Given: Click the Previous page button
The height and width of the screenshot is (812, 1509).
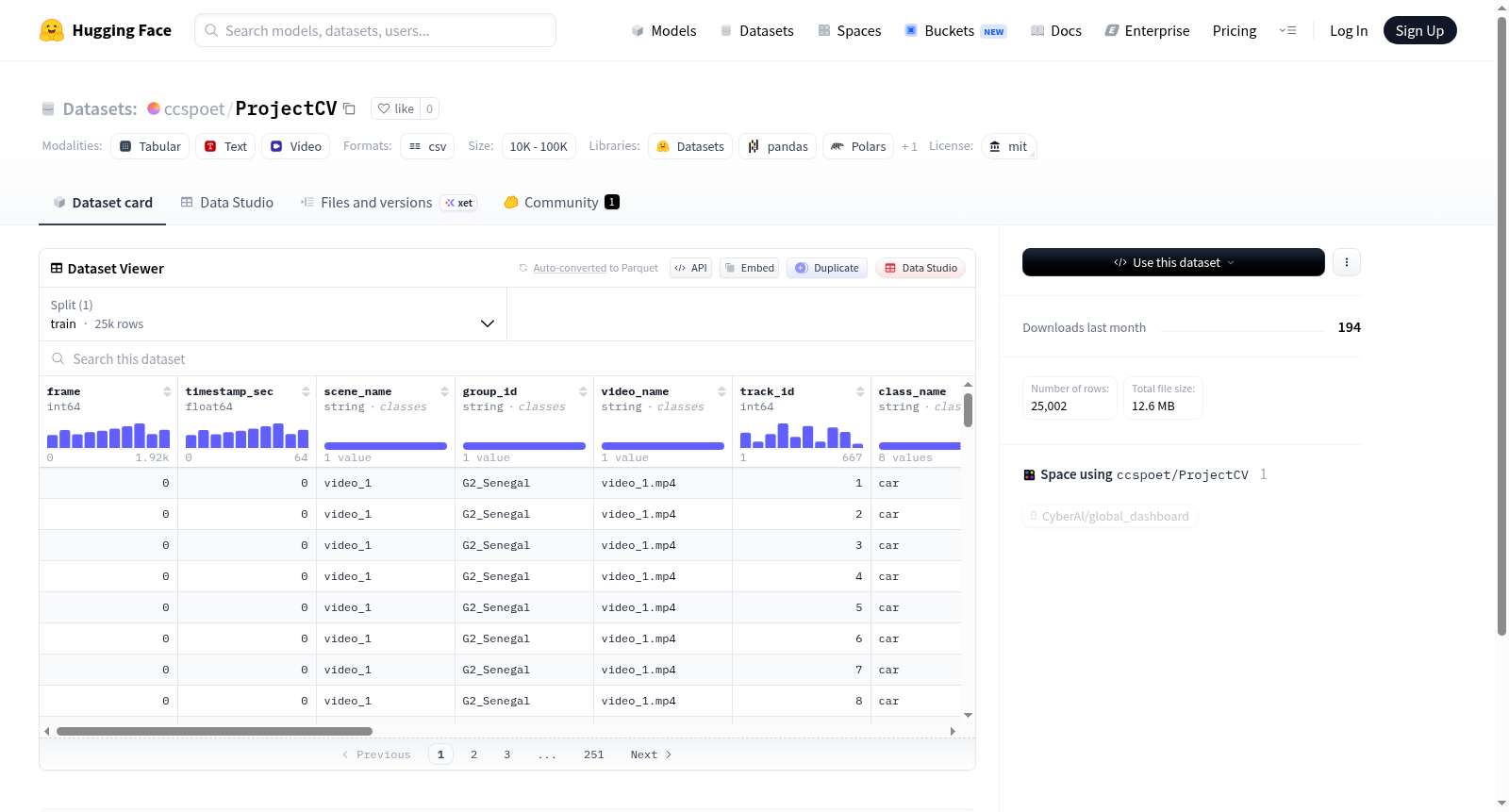Looking at the screenshot, I should tap(376, 754).
